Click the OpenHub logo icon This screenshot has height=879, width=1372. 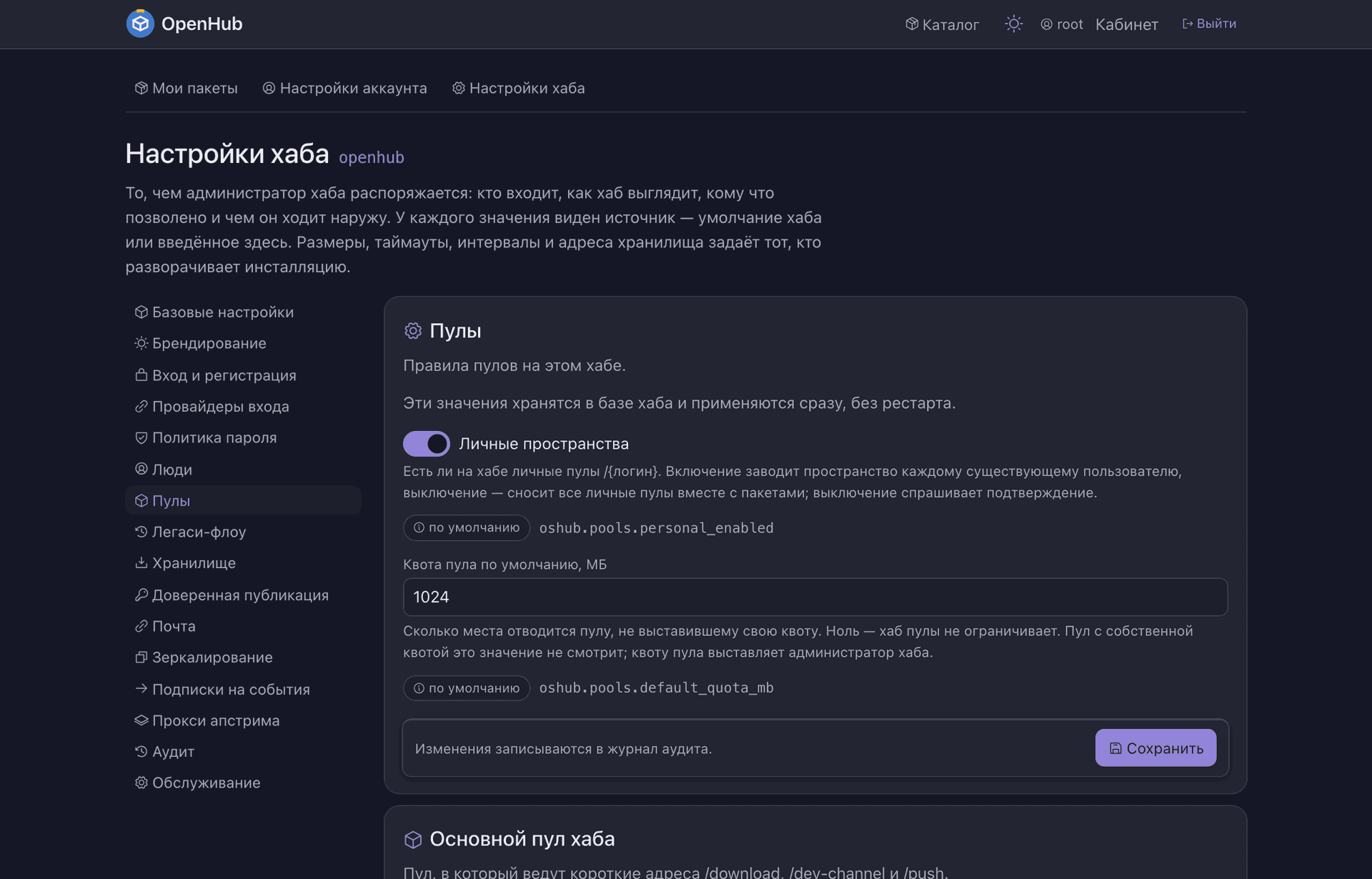coord(140,24)
